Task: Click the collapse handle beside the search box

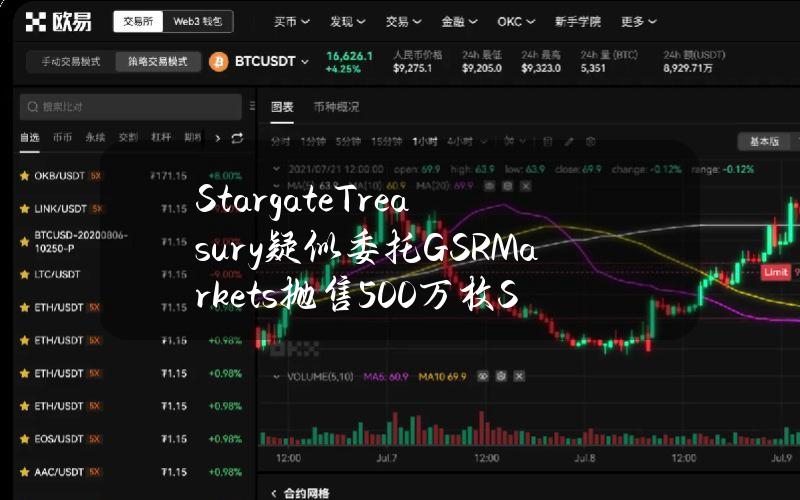Action: [252, 106]
